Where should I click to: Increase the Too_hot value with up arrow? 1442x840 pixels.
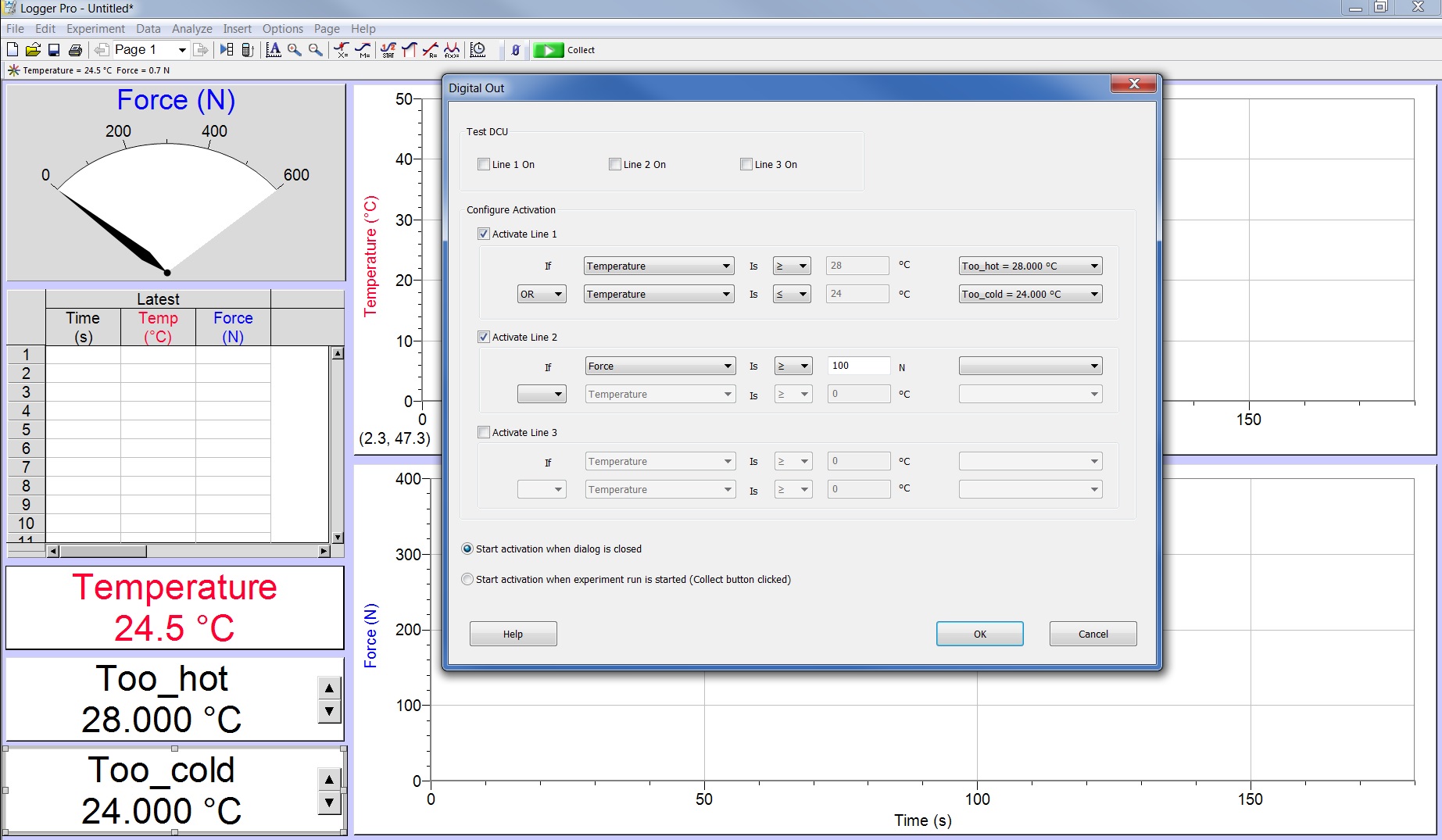[x=329, y=688]
